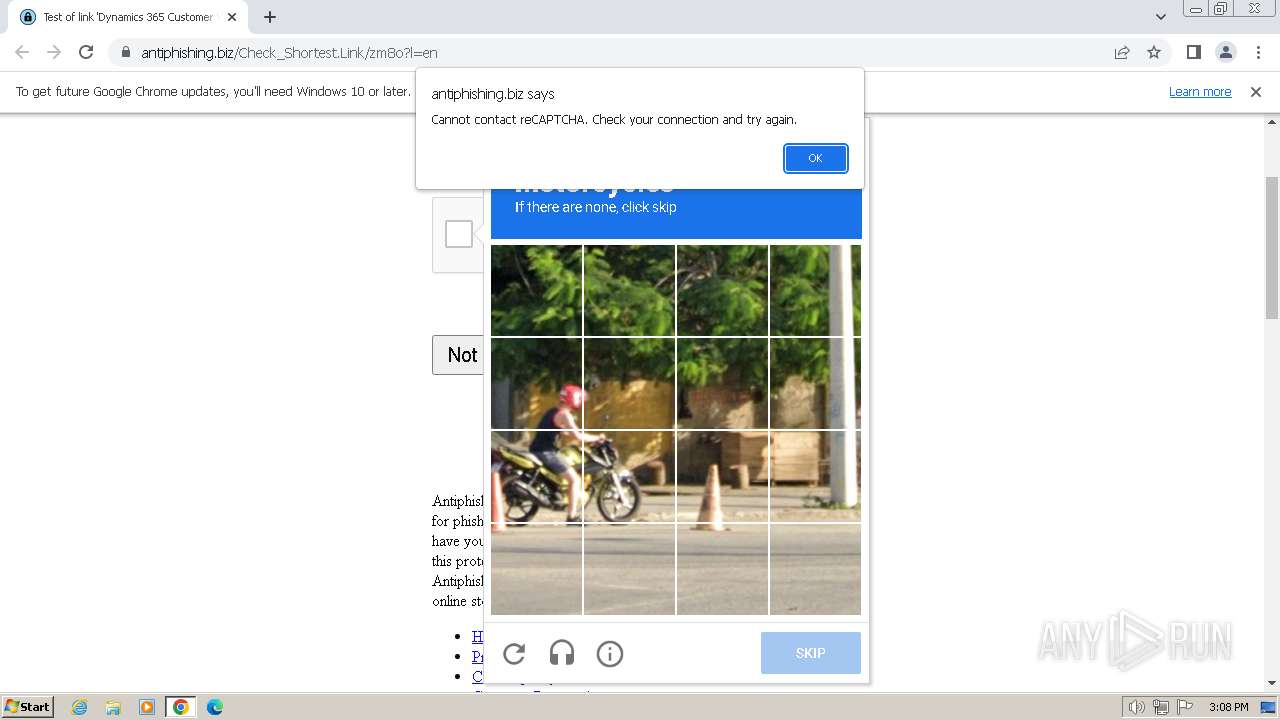Open a new tab

[270, 17]
